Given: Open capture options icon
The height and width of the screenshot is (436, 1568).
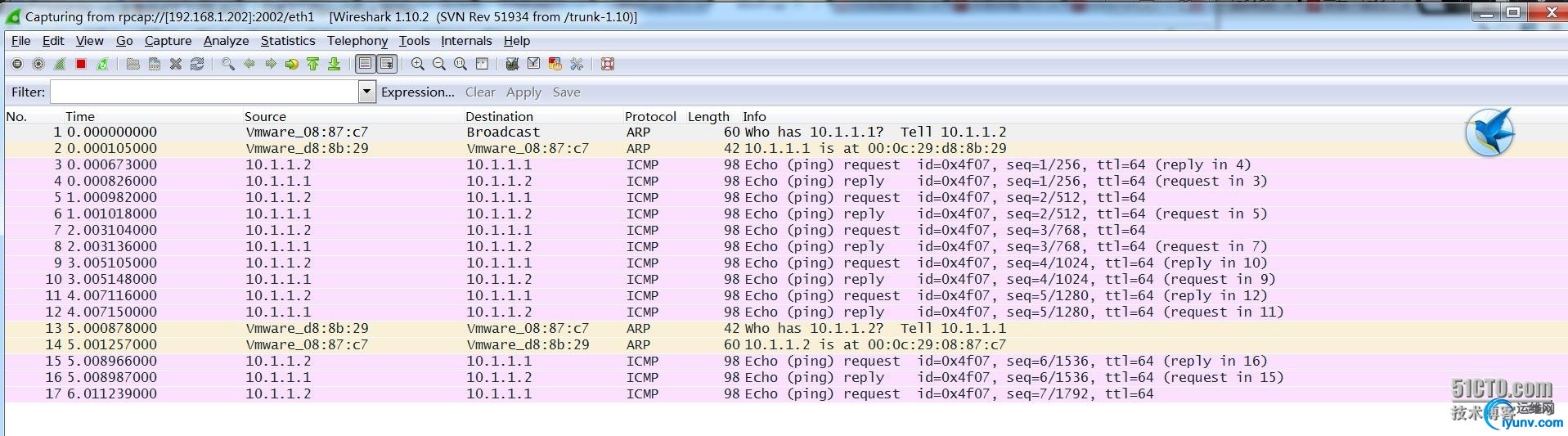Looking at the screenshot, I should [x=38, y=64].
